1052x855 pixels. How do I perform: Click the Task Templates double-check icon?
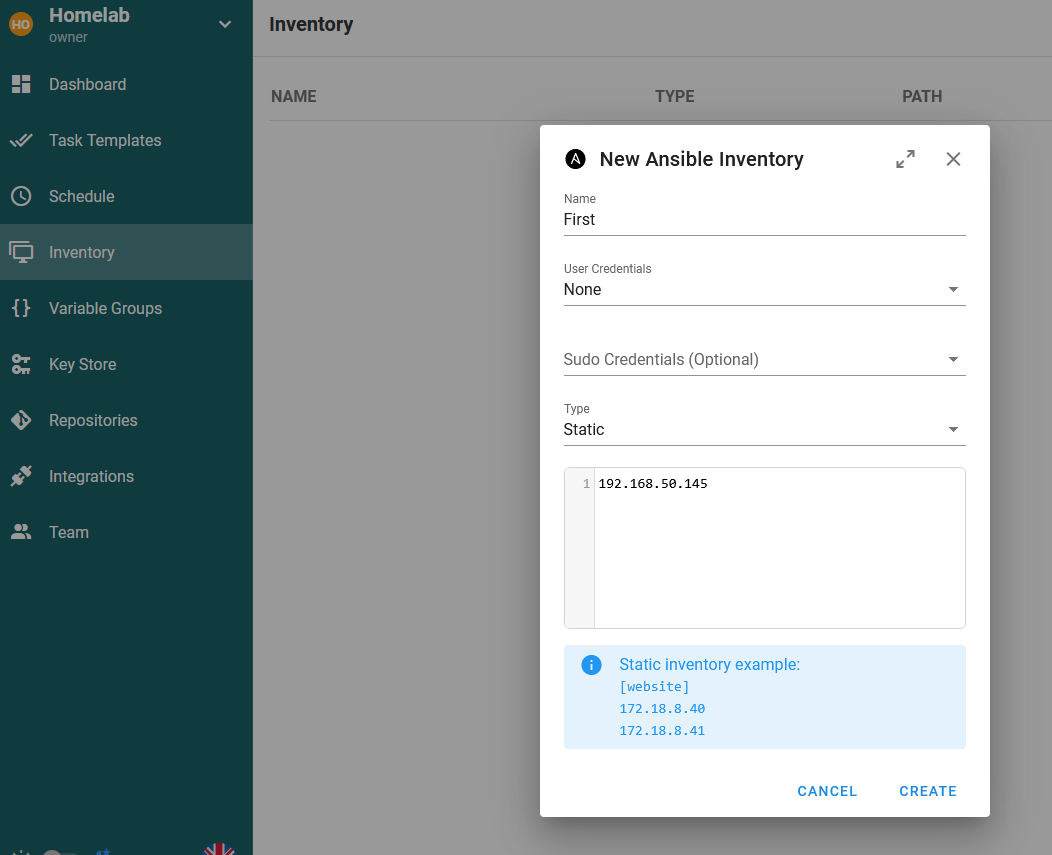click(21, 140)
